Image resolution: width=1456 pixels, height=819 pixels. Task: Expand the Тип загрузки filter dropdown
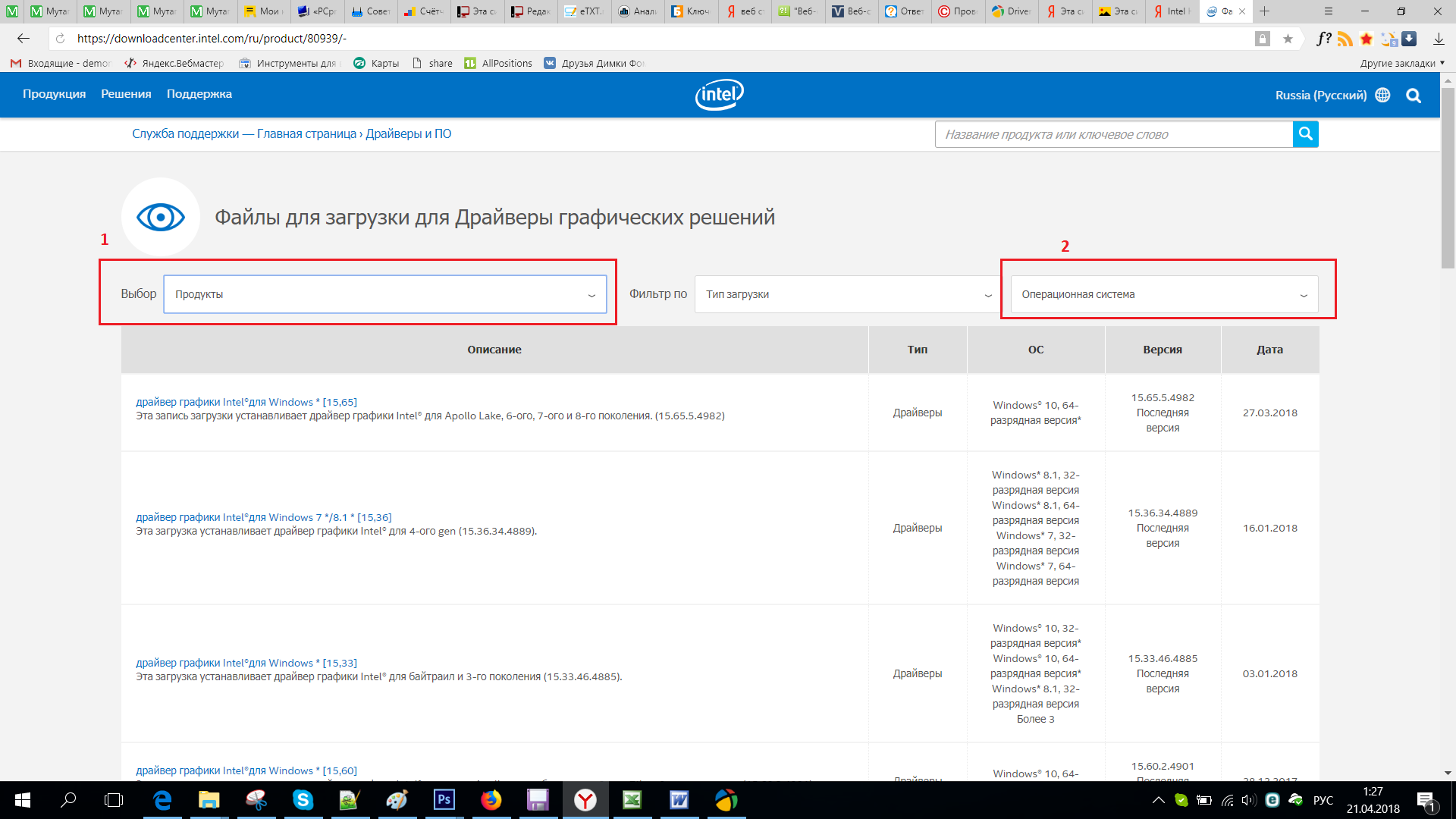point(847,294)
